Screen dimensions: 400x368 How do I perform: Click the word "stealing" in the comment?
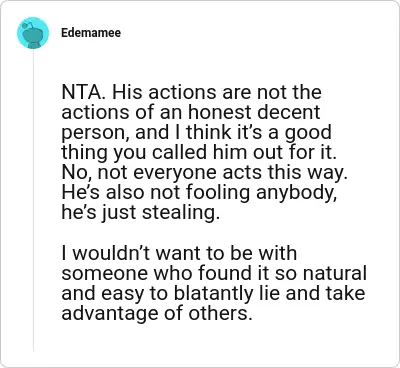point(181,213)
